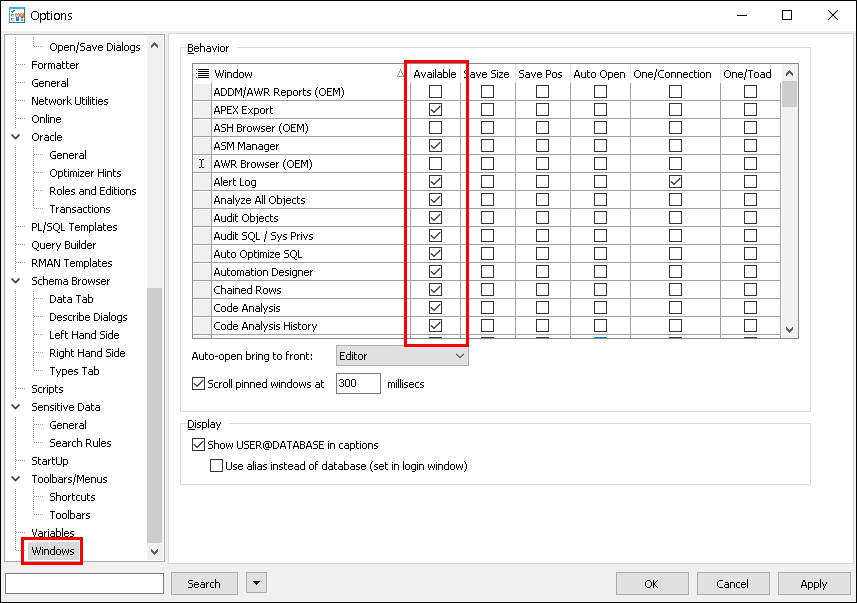Image resolution: width=857 pixels, height=603 pixels.
Task: Click the row indicator beside AWR Browser (OEM)
Action: pos(202,164)
